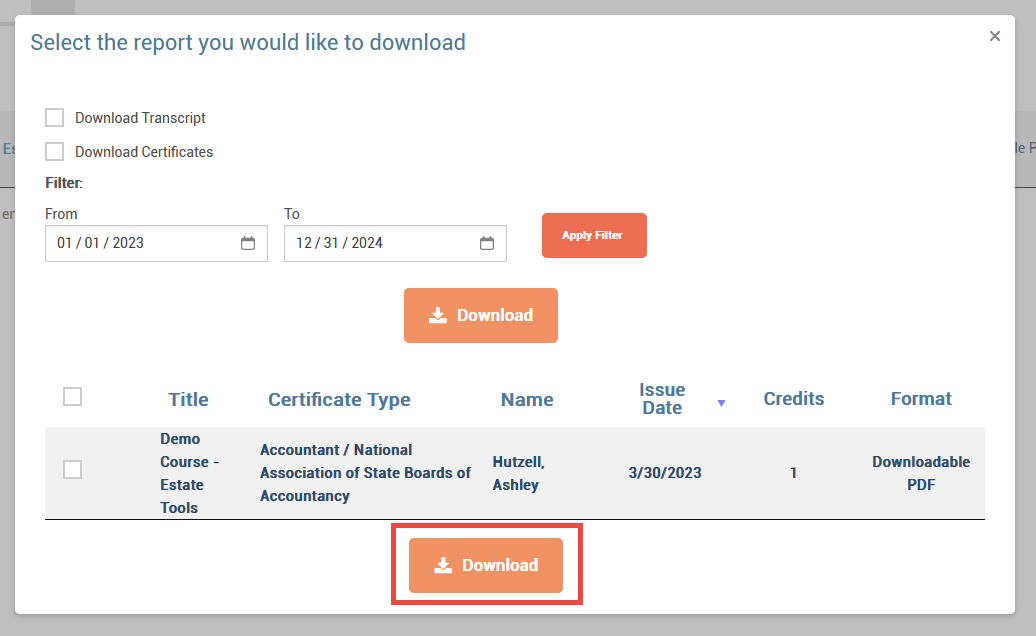Image resolution: width=1036 pixels, height=636 pixels.
Task: Edit the From date field 01/01/2023
Action: coord(157,243)
